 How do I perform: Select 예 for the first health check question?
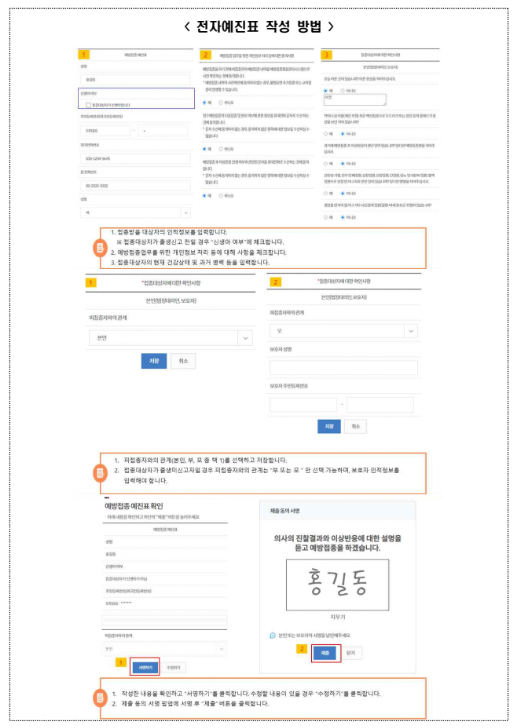coord(326,91)
